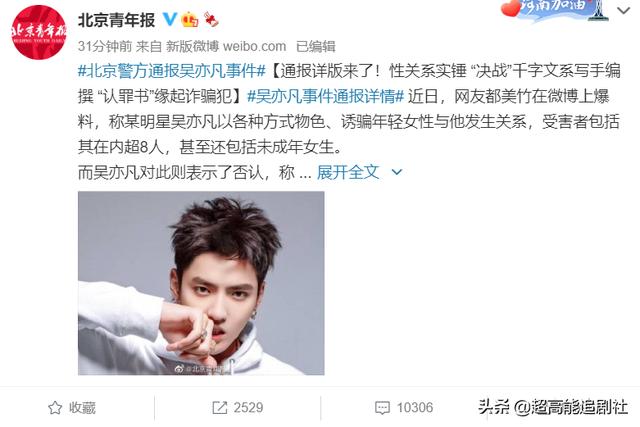Click the star icon to favorite post
The width and height of the screenshot is (640, 427).
(55, 407)
